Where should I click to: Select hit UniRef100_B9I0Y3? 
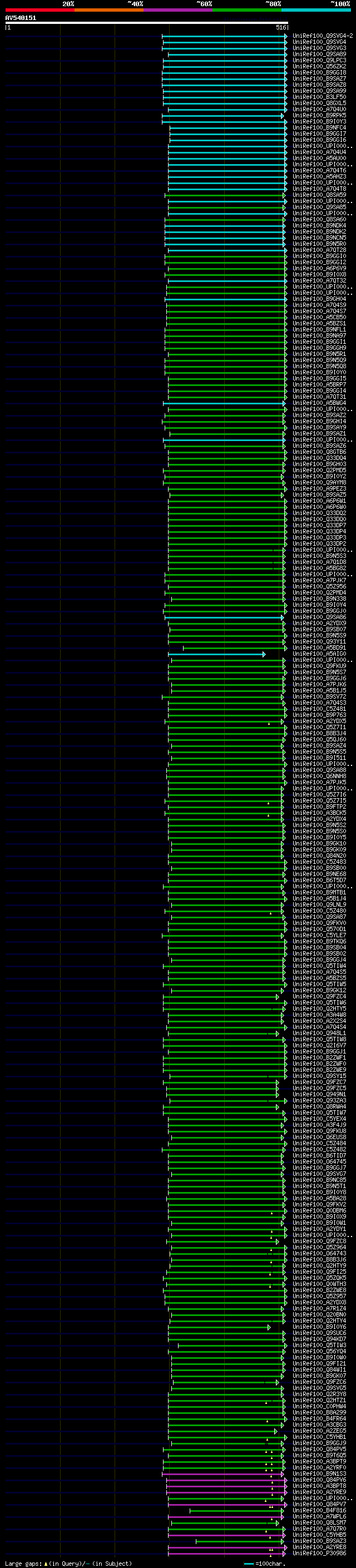pos(319,121)
